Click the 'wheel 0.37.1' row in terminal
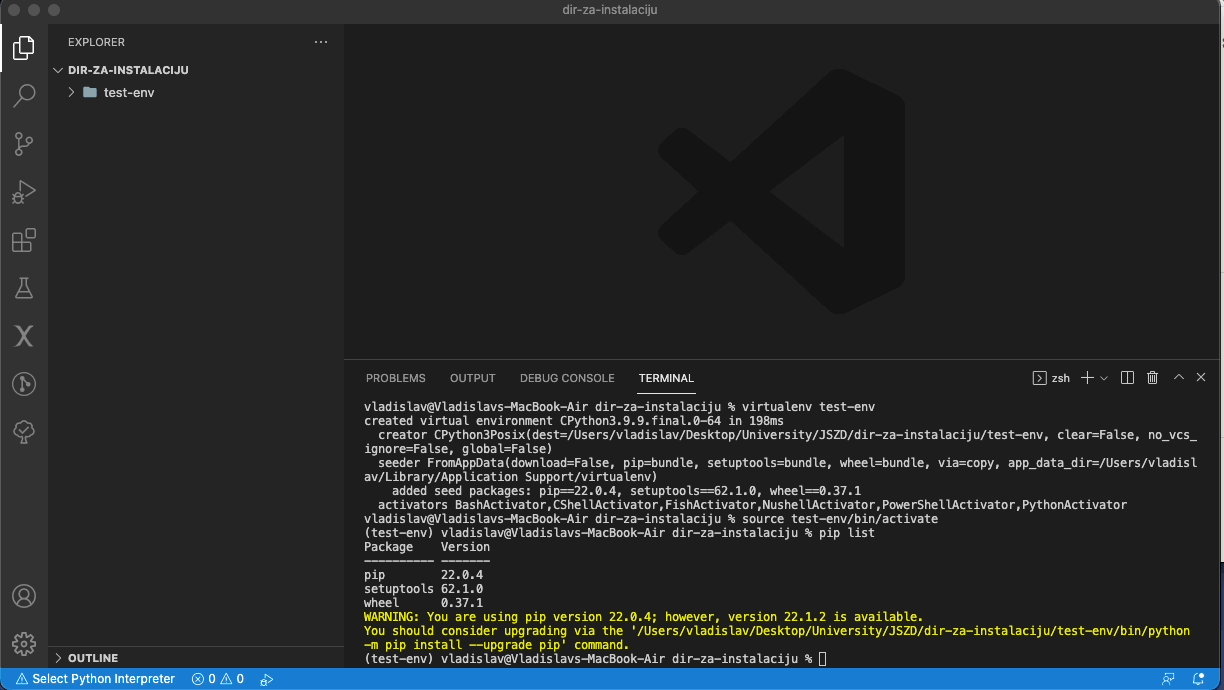Image resolution: width=1224 pixels, height=690 pixels. tap(423, 603)
